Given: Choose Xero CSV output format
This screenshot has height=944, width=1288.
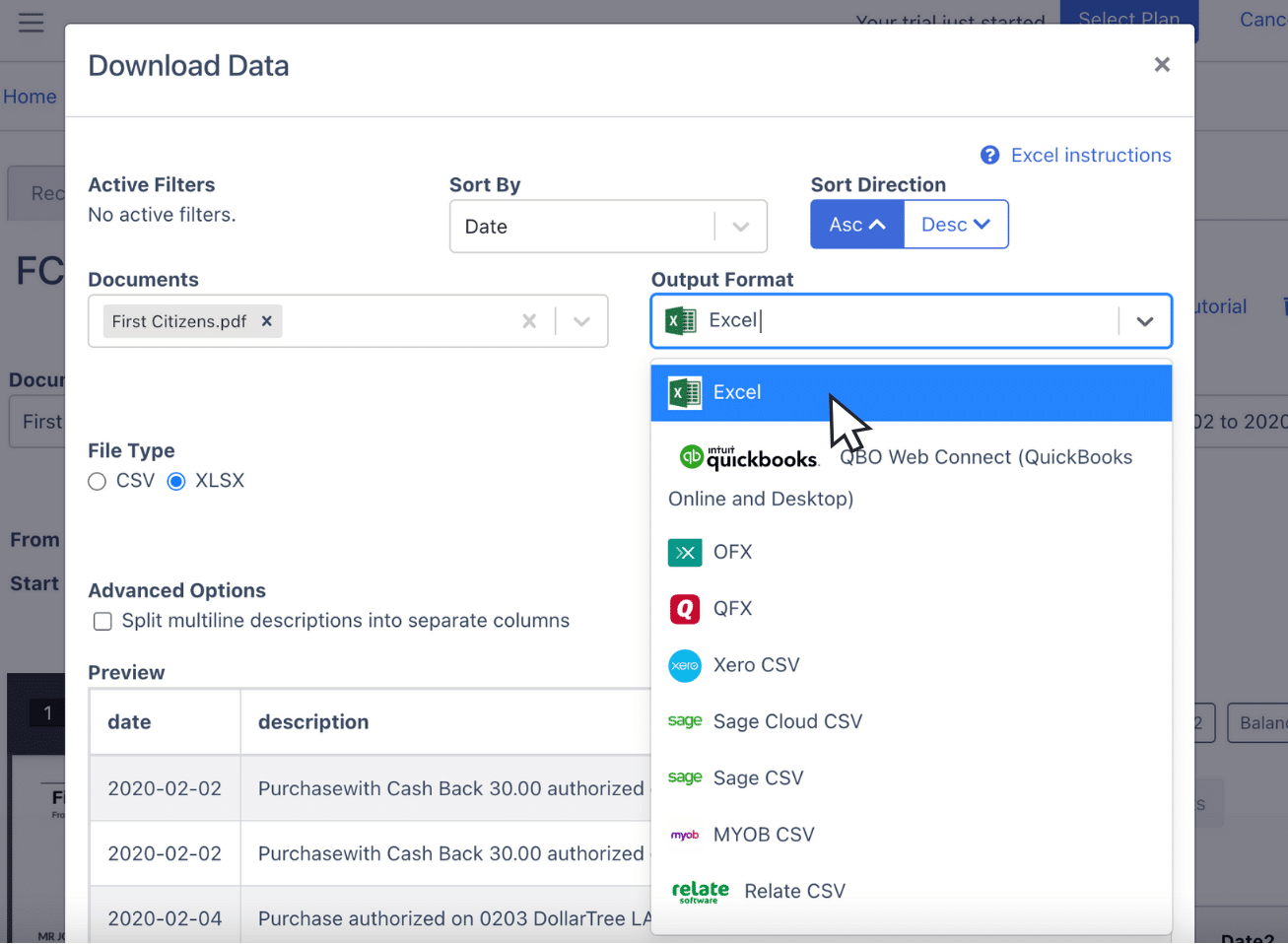Looking at the screenshot, I should point(912,665).
